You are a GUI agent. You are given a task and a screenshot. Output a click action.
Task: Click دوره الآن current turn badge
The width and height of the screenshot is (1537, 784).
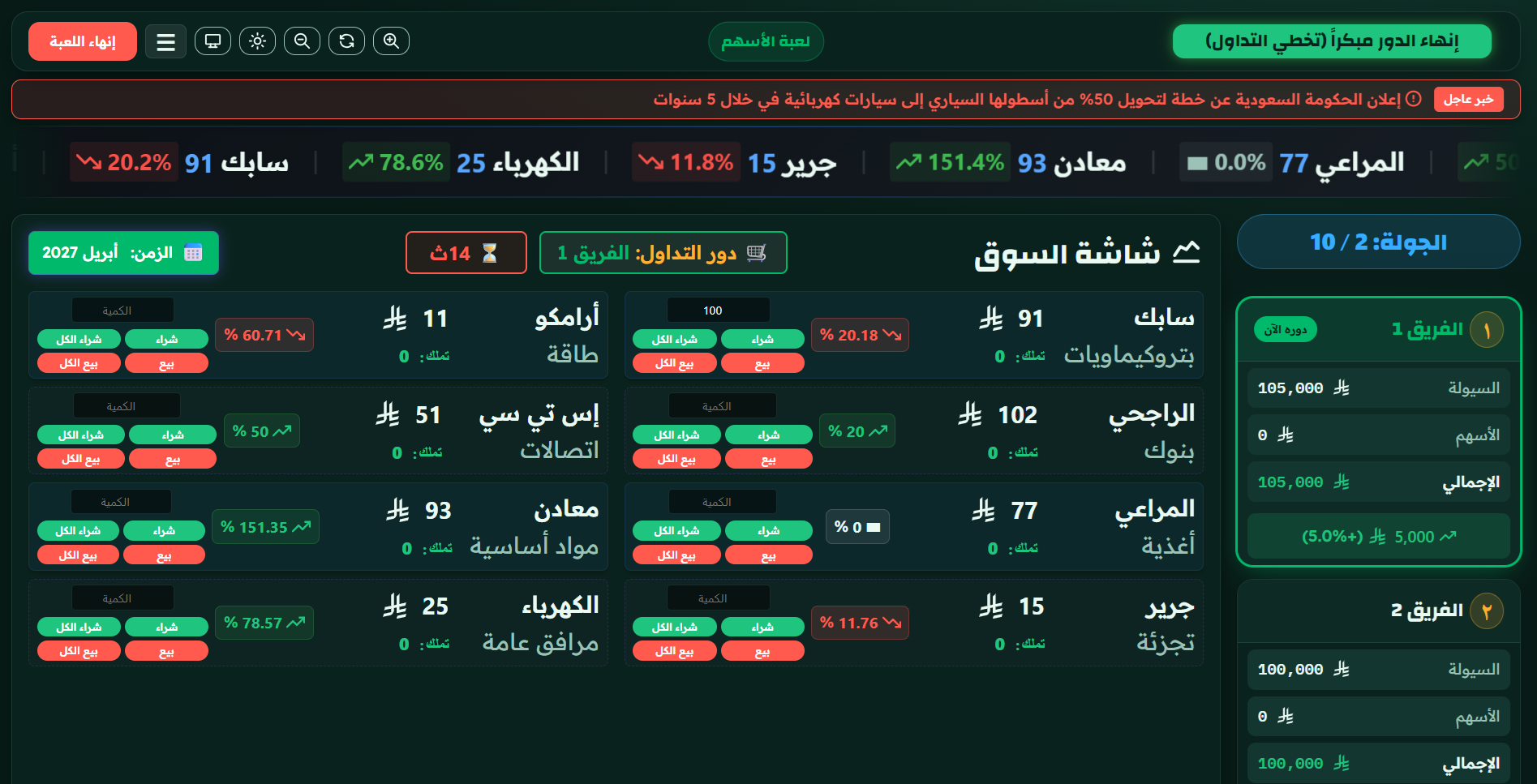(x=1286, y=329)
